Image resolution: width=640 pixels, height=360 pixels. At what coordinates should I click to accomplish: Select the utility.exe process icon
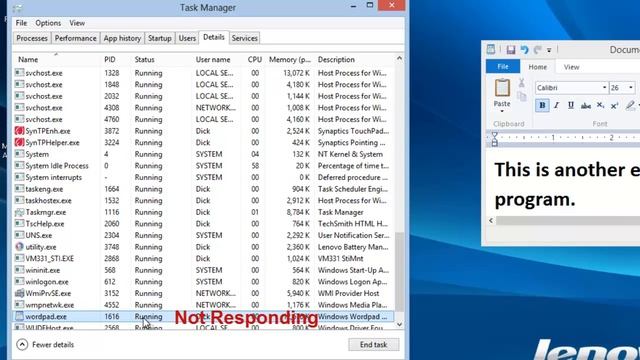coord(19,247)
